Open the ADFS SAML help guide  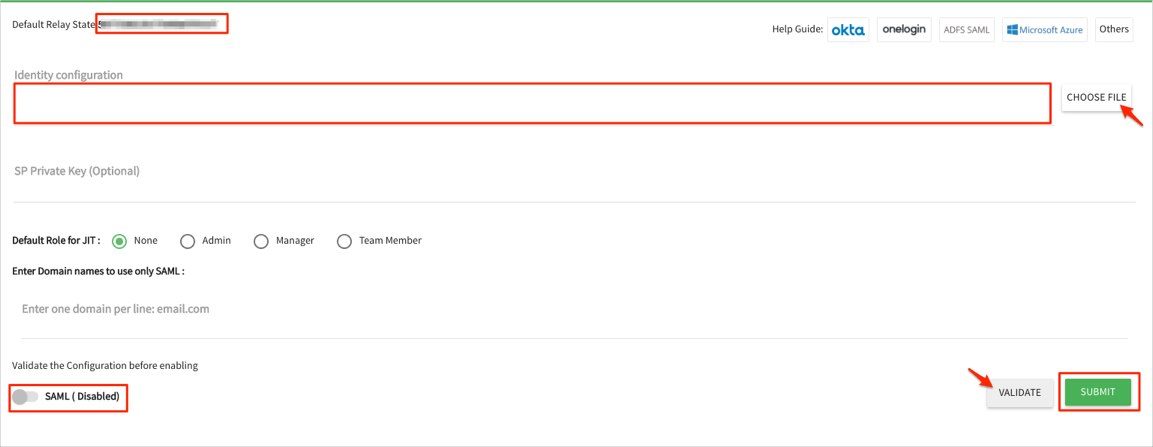point(966,30)
